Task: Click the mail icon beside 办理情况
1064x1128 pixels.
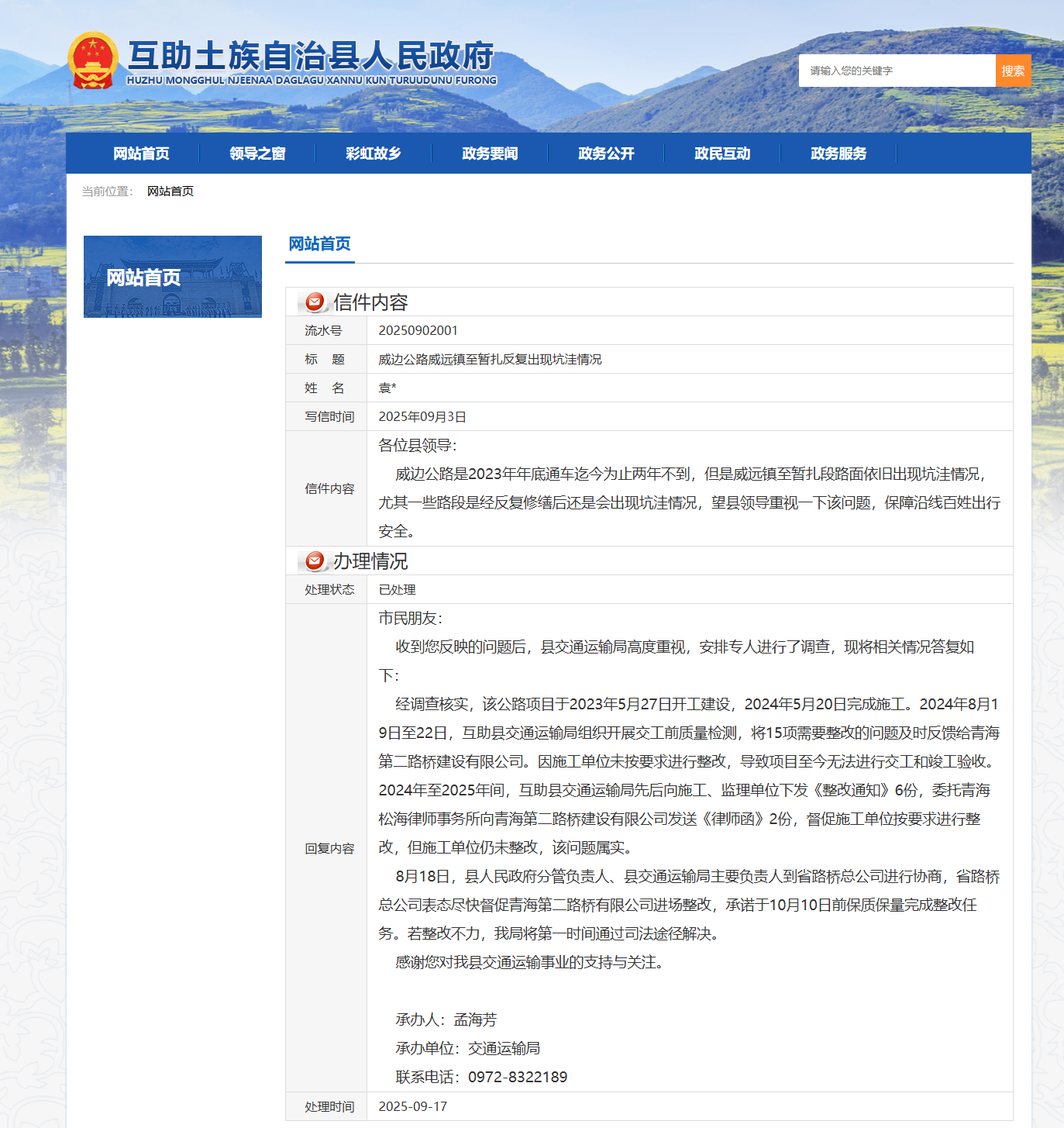Action: click(x=315, y=561)
